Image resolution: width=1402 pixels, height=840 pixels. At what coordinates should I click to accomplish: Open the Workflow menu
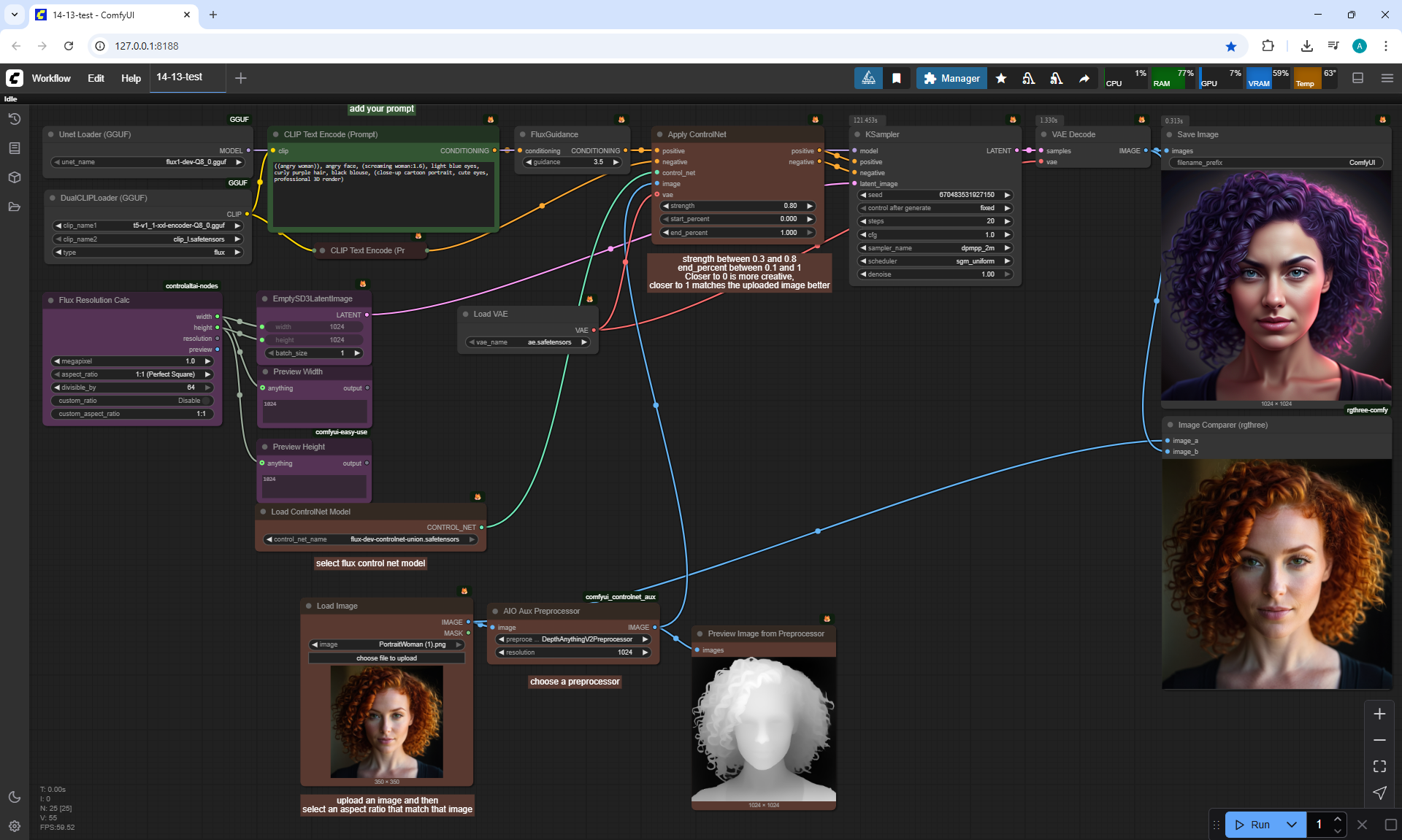click(x=51, y=78)
